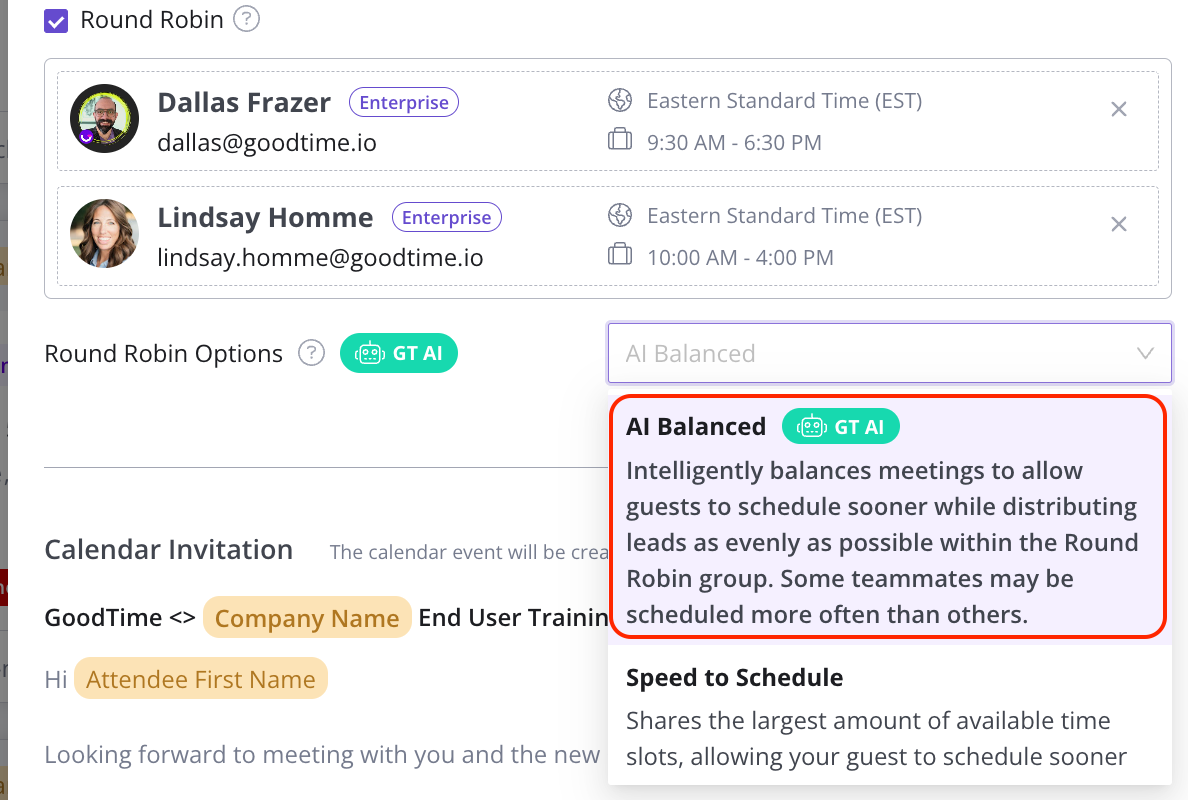1188x800 pixels.
Task: Uncheck the Round Robin checkbox
Action: (x=56, y=21)
